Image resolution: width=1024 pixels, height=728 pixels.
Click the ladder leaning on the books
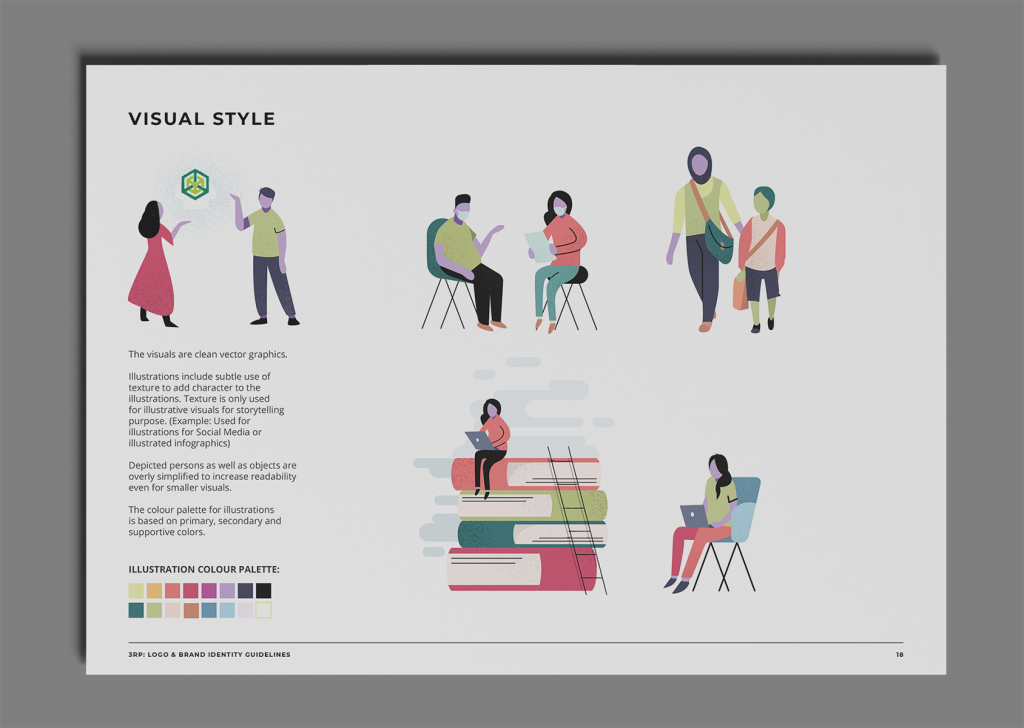(578, 520)
